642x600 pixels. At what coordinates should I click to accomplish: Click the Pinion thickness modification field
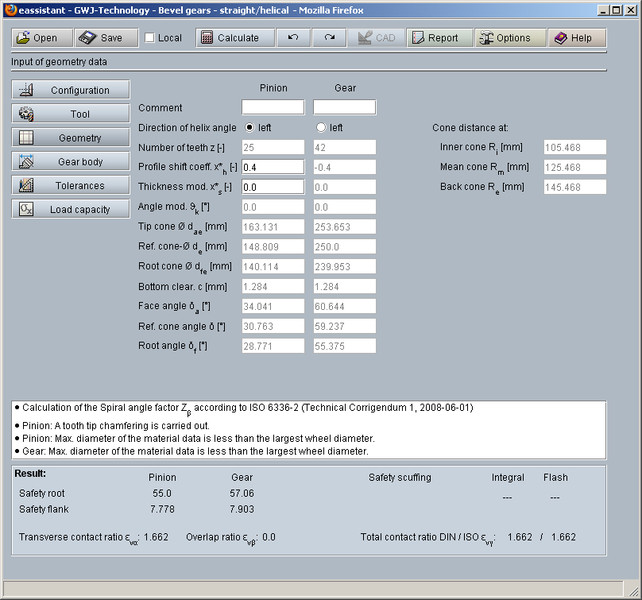click(272, 187)
